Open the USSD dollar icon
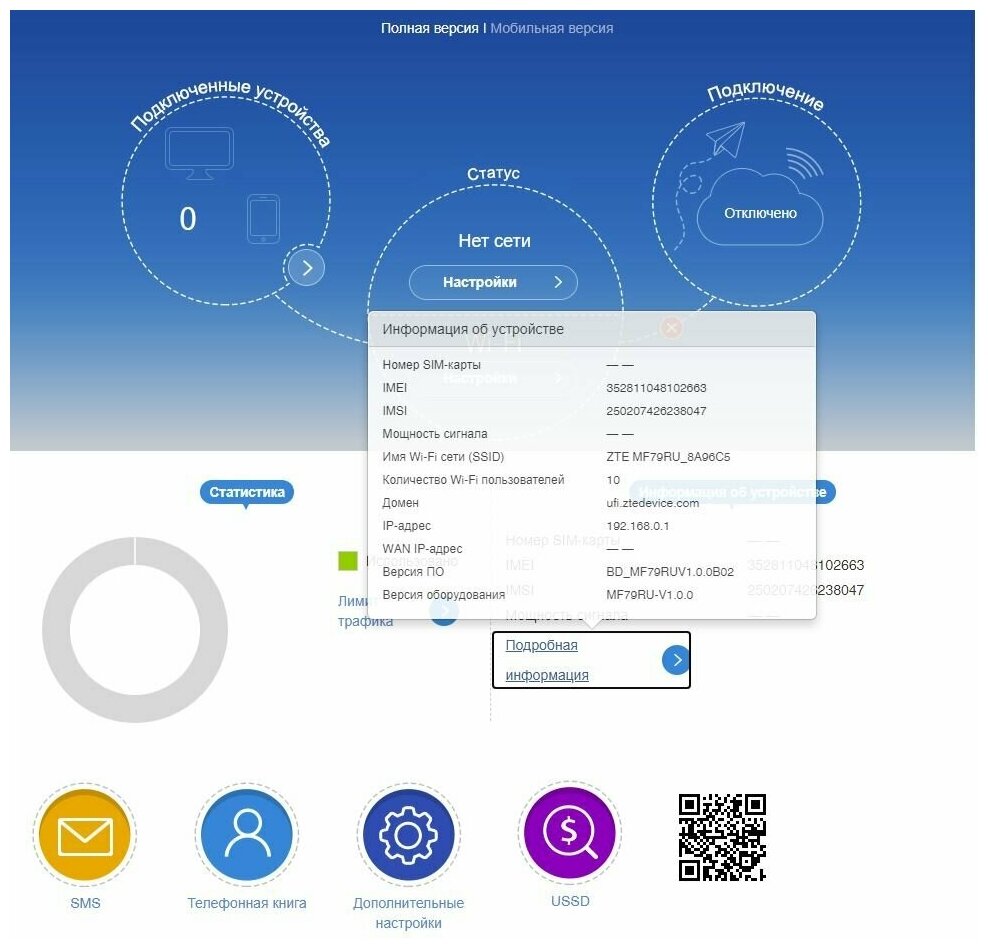Viewport: 988px width, 949px height. [x=570, y=833]
